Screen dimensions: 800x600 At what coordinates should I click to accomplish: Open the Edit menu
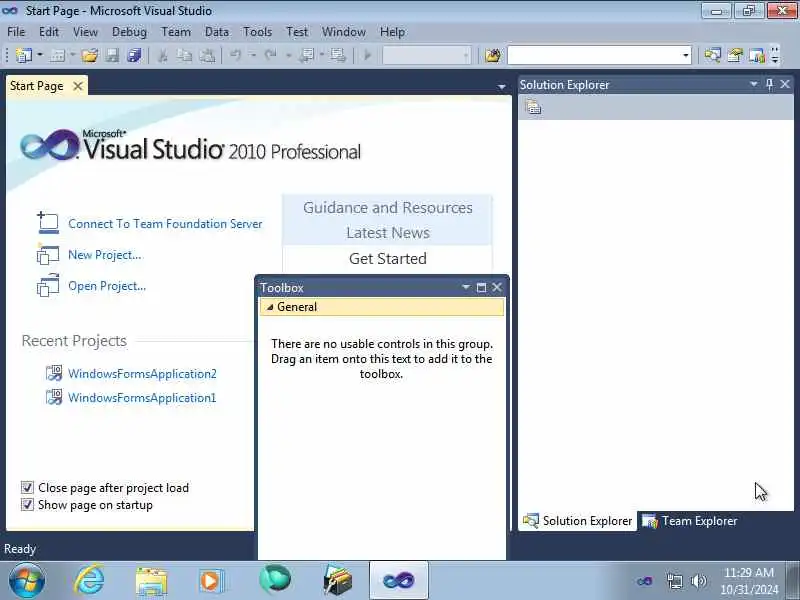pos(49,32)
